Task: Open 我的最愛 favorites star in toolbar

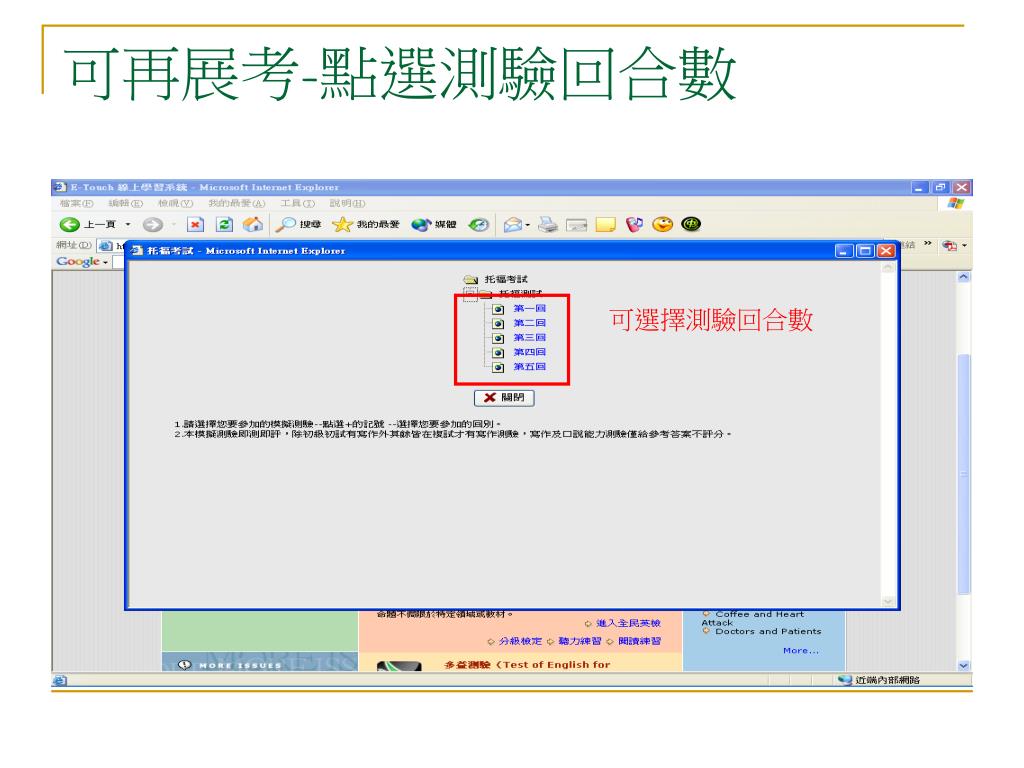Action: 366,225
